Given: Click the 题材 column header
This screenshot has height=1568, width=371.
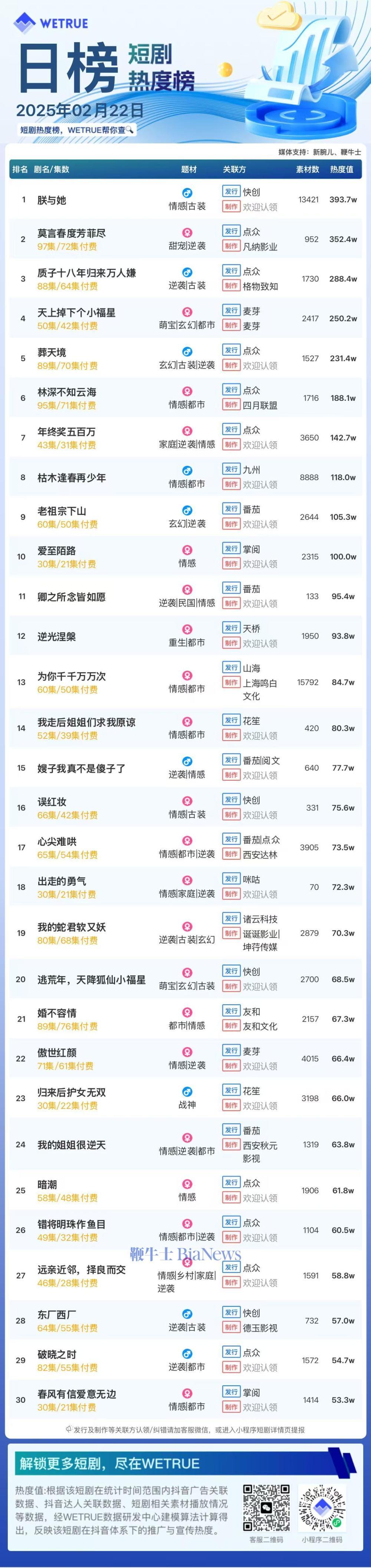Looking at the screenshot, I should pyautogui.click(x=189, y=169).
